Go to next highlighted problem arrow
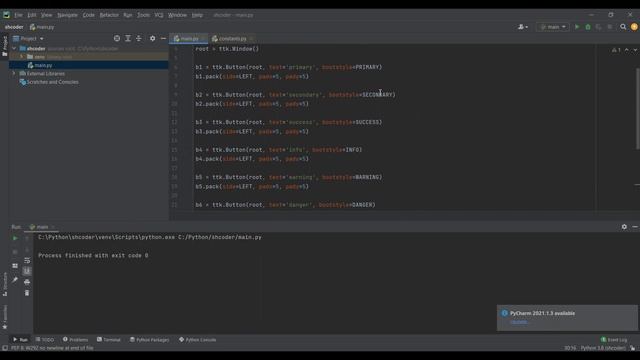This screenshot has width=640, height=360. tap(635, 50)
